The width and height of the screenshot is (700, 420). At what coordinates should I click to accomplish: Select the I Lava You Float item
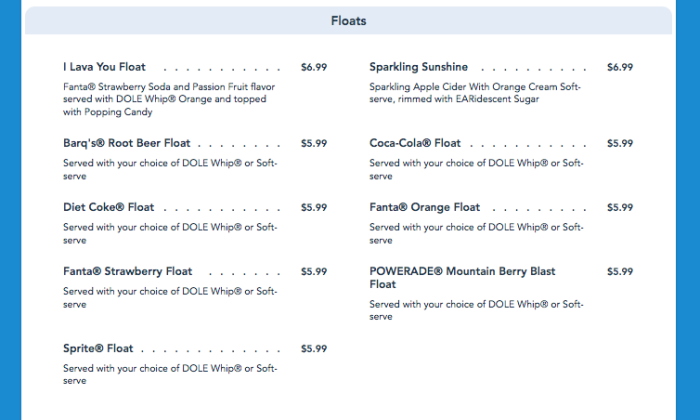pyautogui.click(x=104, y=67)
